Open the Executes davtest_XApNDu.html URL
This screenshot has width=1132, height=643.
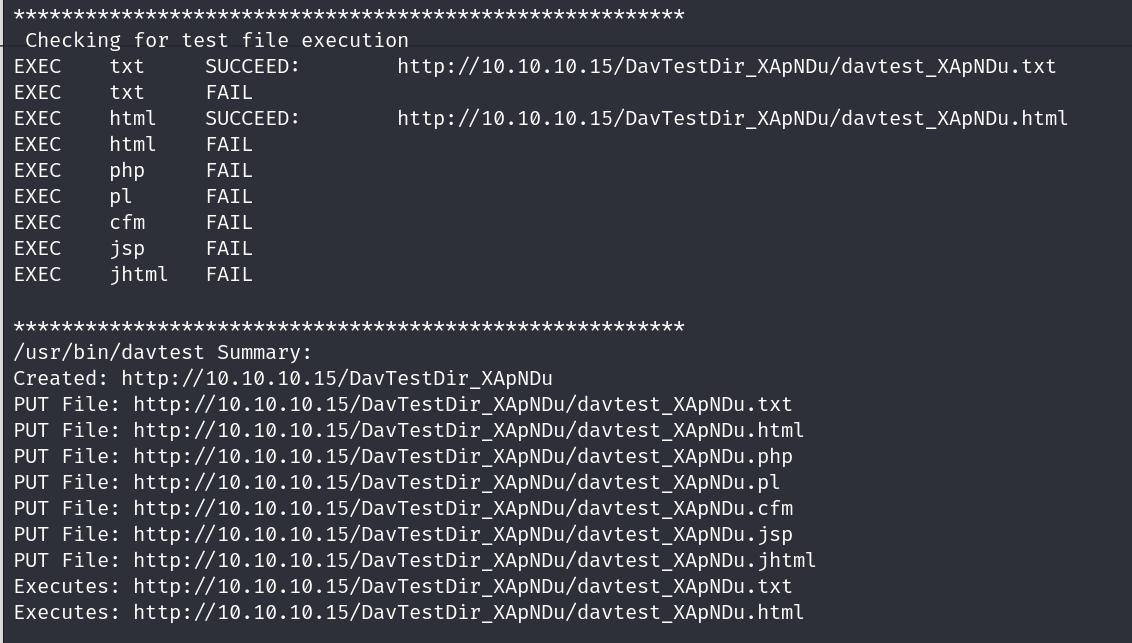[468, 612]
